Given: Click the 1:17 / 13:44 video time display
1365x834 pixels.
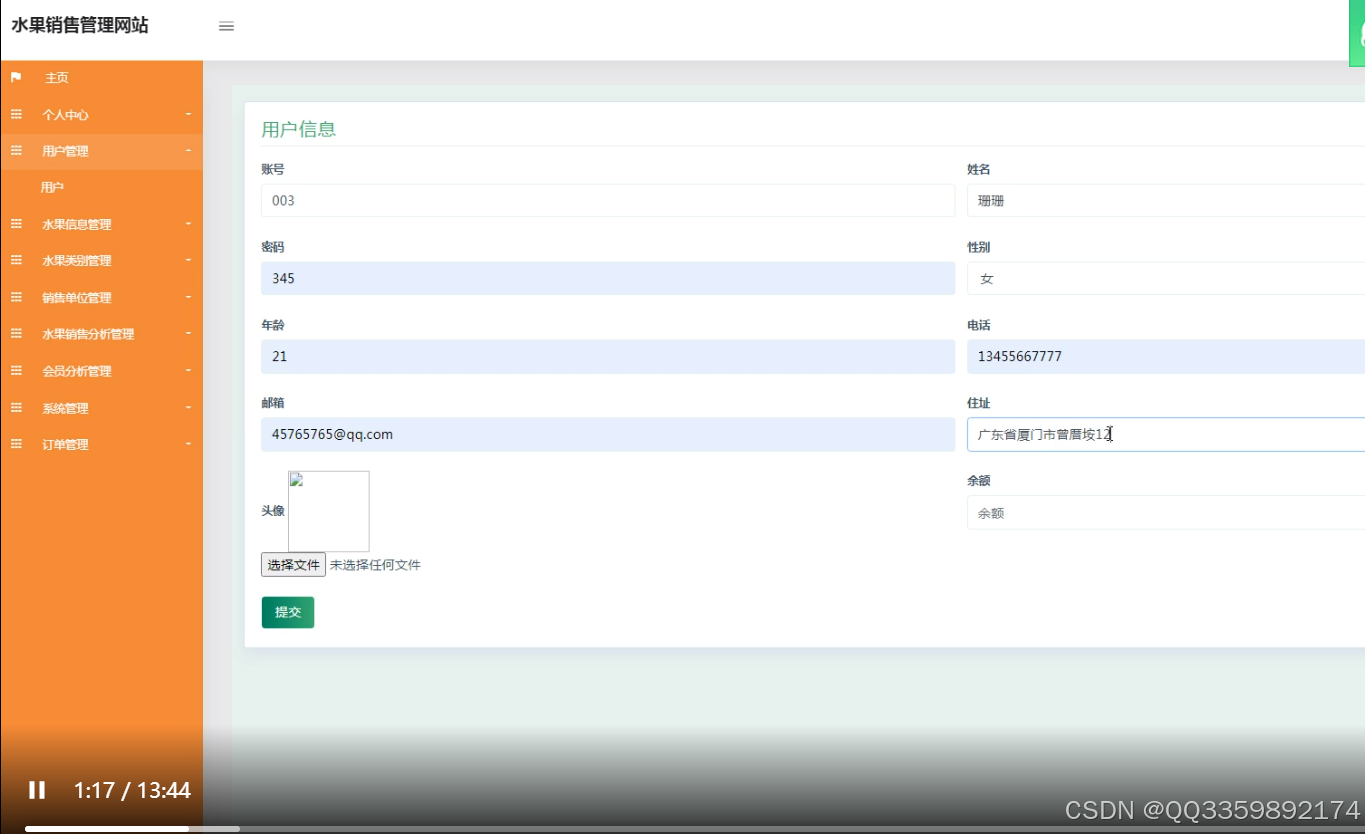Looking at the screenshot, I should [132, 791].
